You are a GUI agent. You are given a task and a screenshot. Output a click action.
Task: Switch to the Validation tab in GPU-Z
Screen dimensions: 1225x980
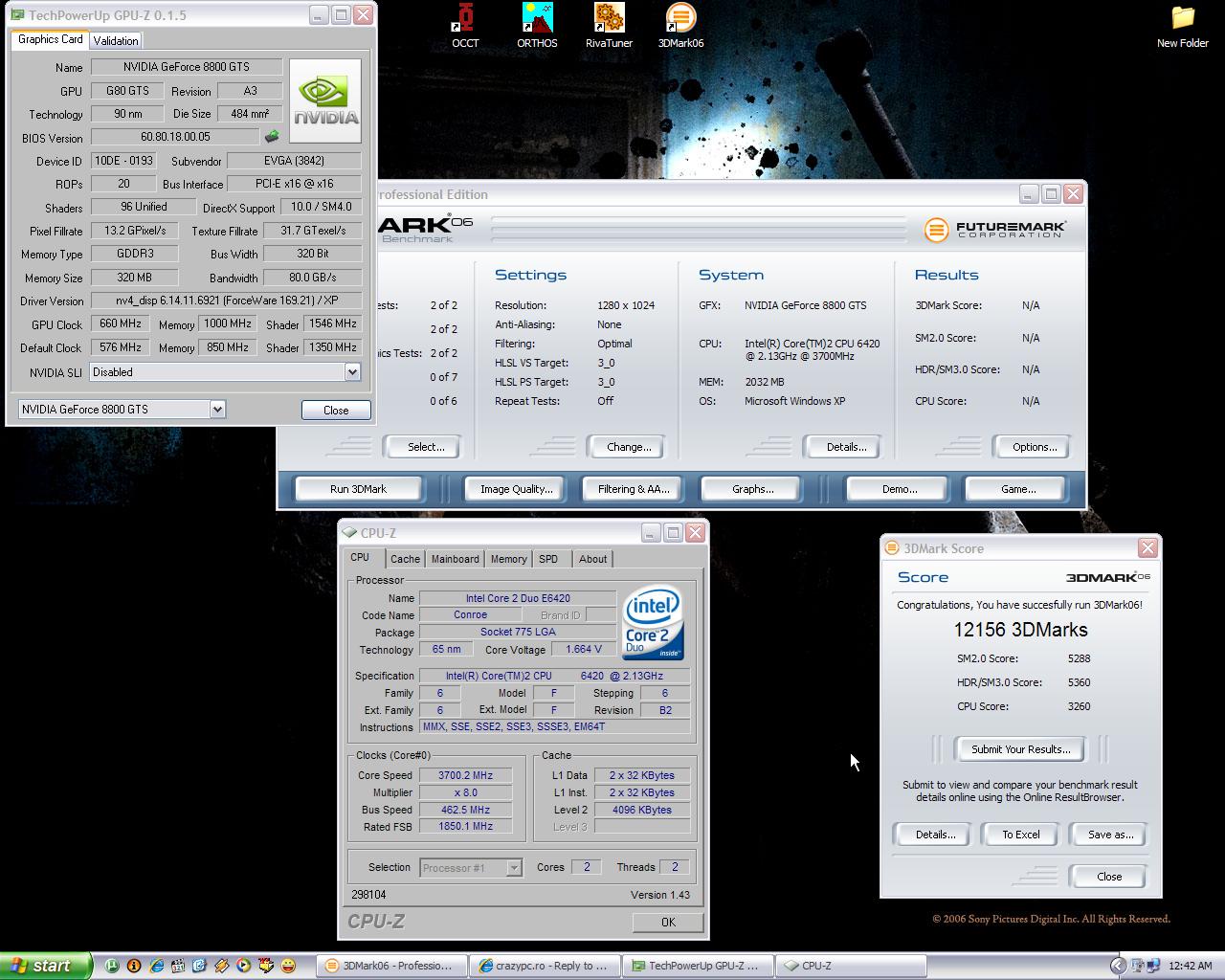(x=116, y=40)
